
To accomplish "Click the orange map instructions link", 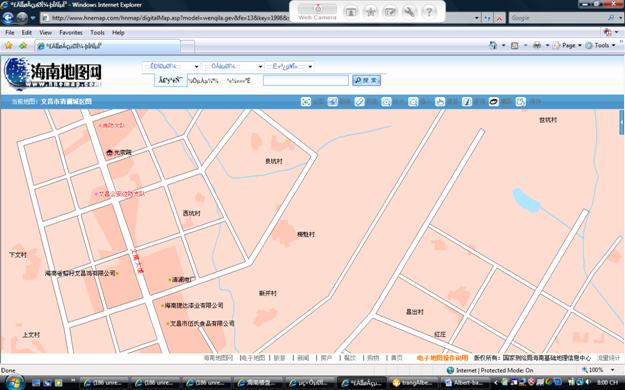I will tap(442, 358).
